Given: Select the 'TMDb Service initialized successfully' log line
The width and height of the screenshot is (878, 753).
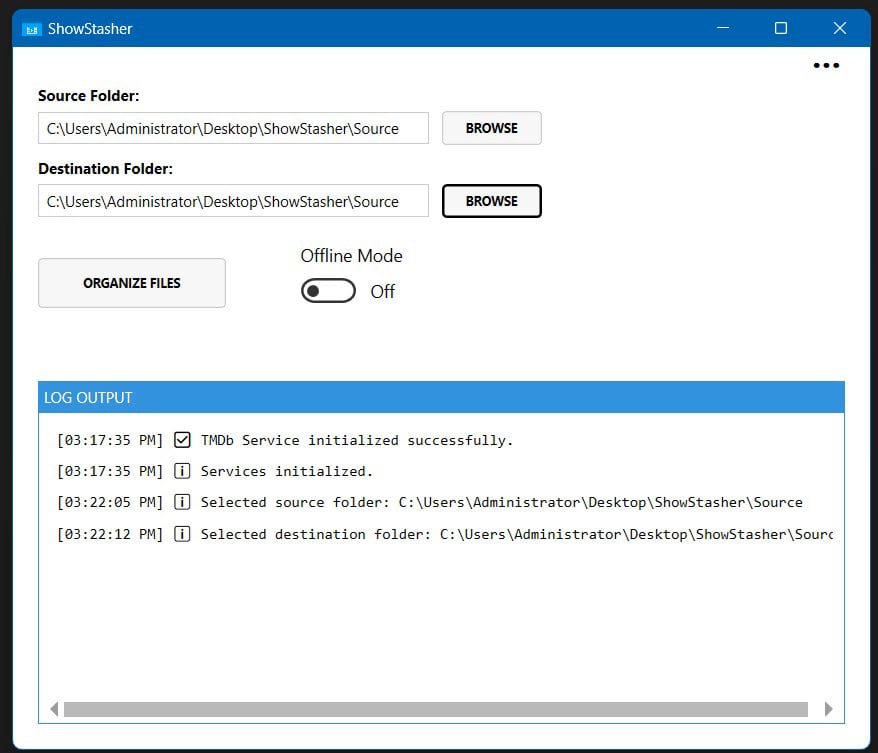Looking at the screenshot, I should coord(356,440).
